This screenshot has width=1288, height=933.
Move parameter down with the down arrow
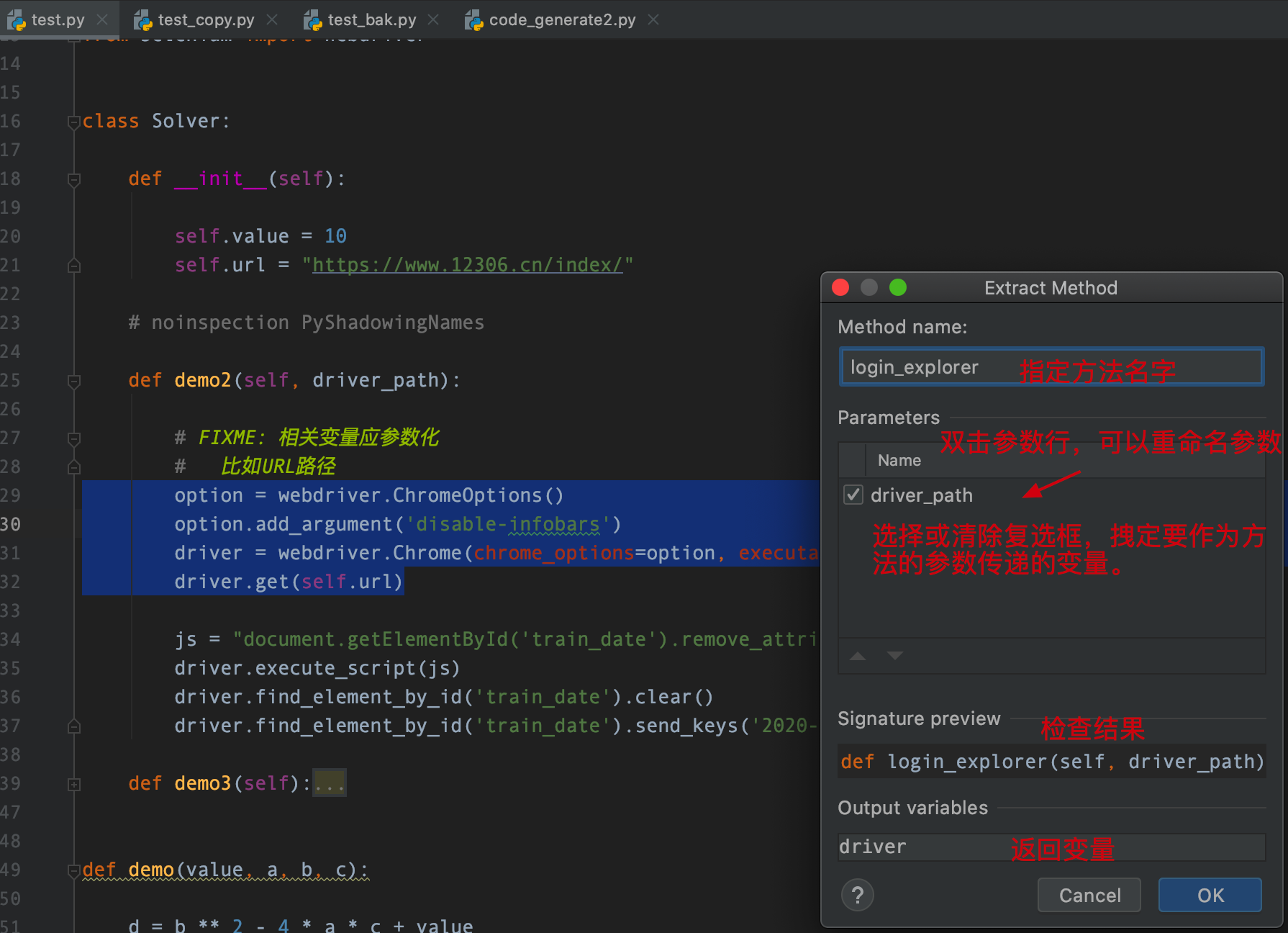pyautogui.click(x=894, y=656)
